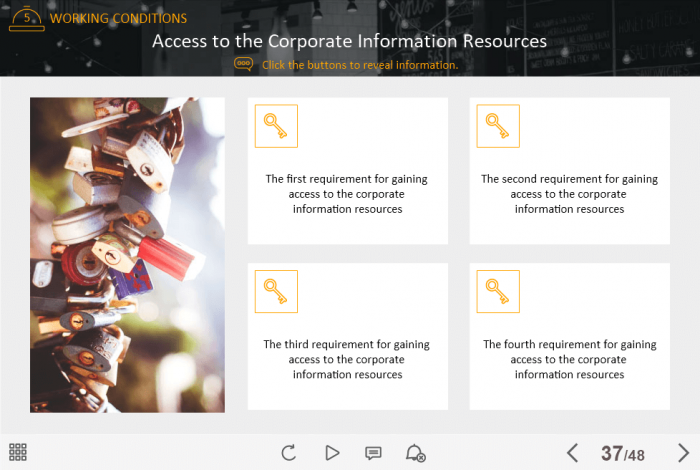Advance to the next slide arrow
This screenshot has width=700, height=470.
click(683, 453)
